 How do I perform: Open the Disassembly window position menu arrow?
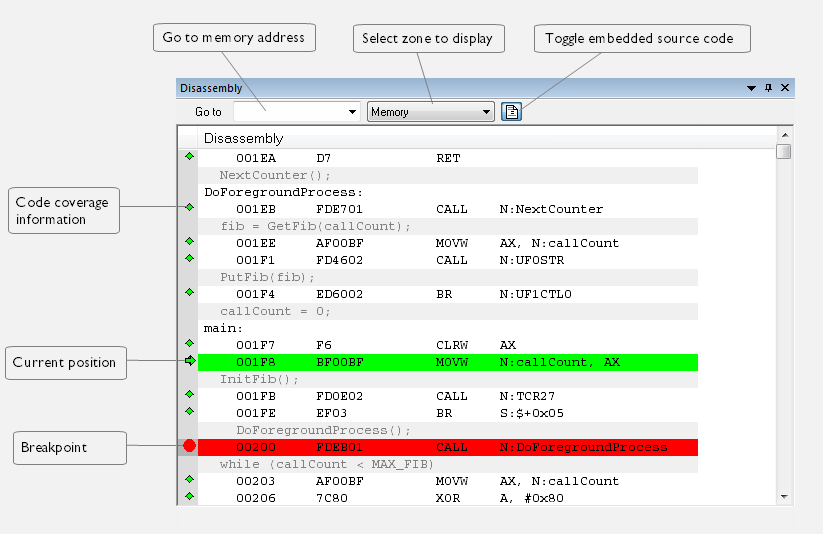click(x=751, y=88)
